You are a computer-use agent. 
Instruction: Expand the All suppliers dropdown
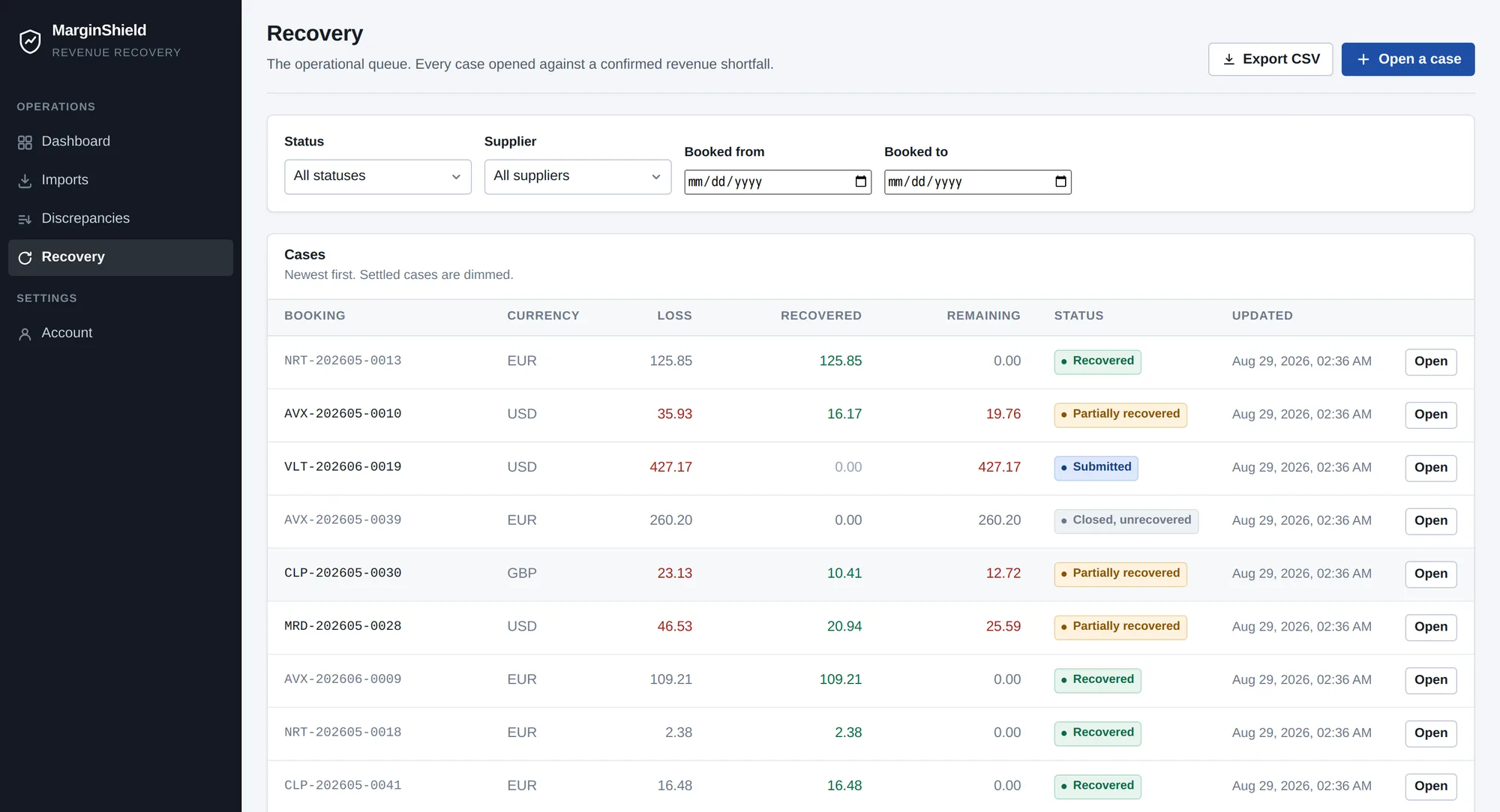point(577,177)
